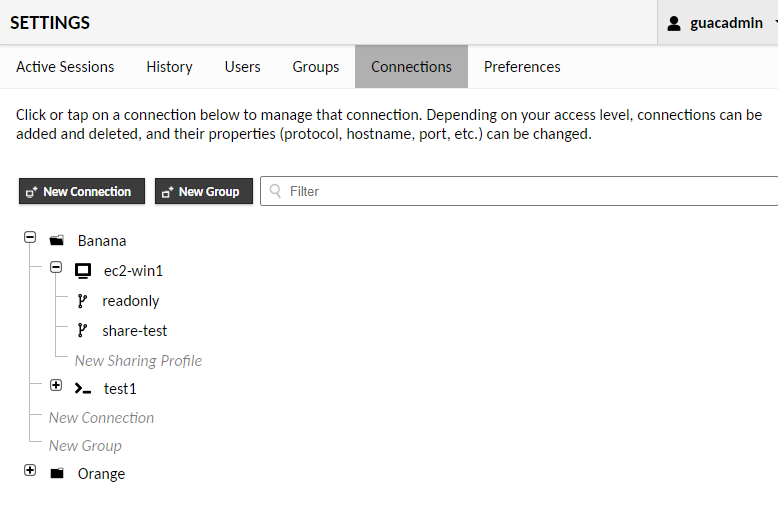
Task: Click the New Connection button
Action: pos(82,191)
